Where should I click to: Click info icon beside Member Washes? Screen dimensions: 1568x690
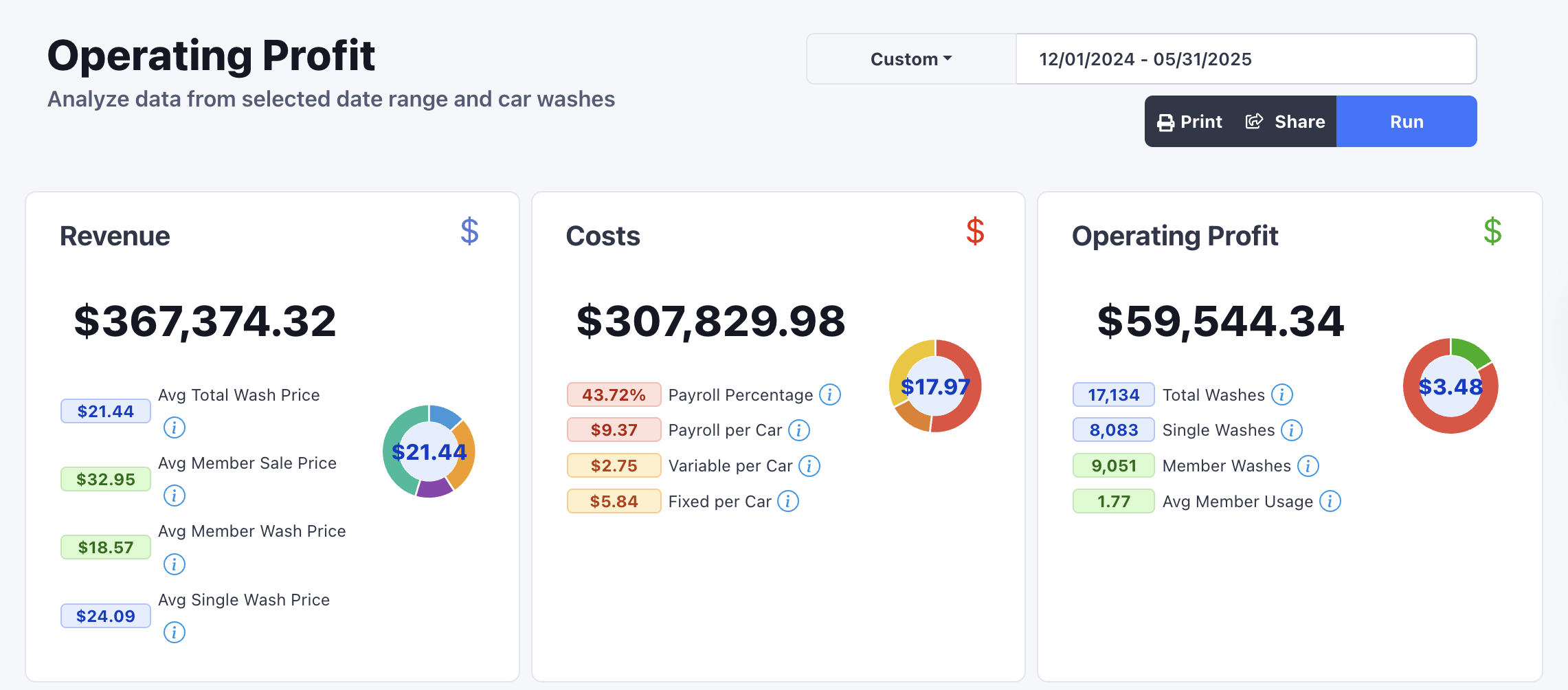tap(1308, 466)
